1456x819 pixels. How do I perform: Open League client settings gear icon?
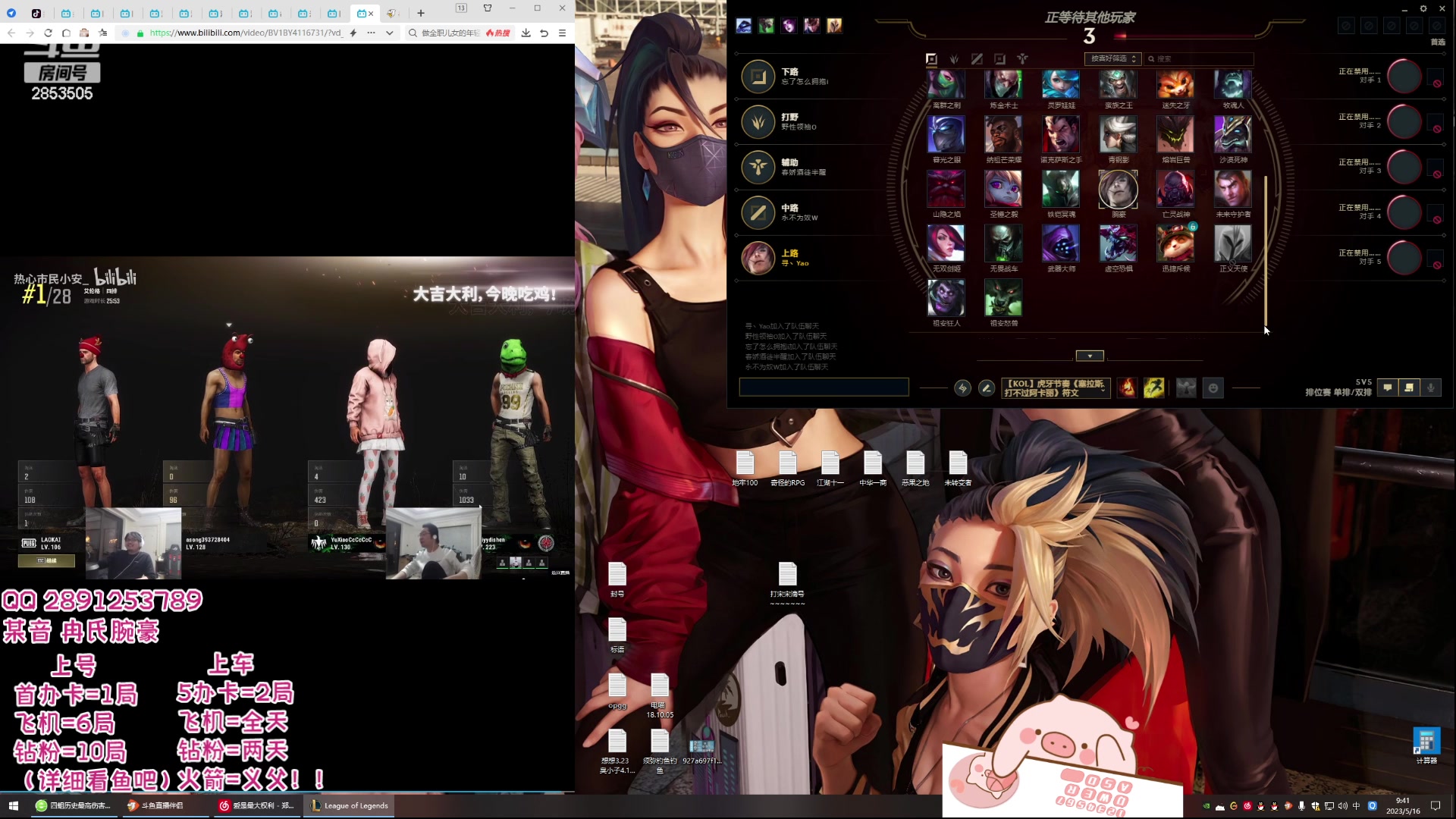click(x=1423, y=8)
